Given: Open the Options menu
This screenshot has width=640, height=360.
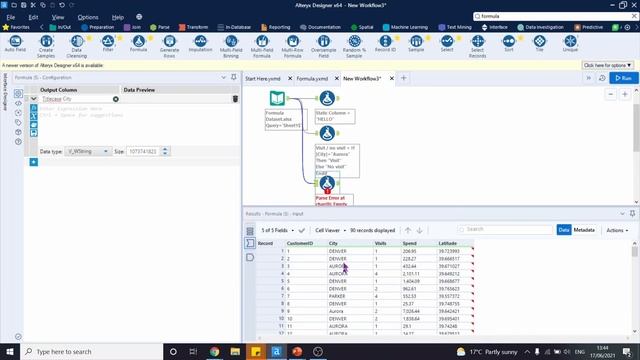Looking at the screenshot, I should (x=88, y=17).
